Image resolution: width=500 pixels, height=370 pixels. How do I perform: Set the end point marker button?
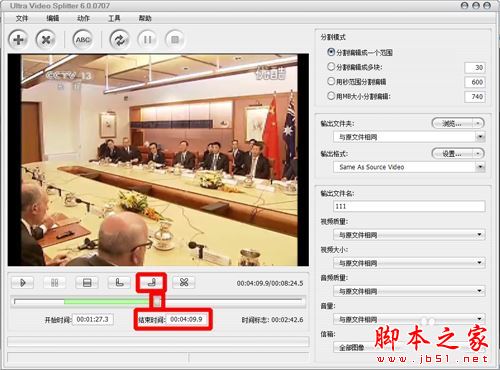point(151,283)
